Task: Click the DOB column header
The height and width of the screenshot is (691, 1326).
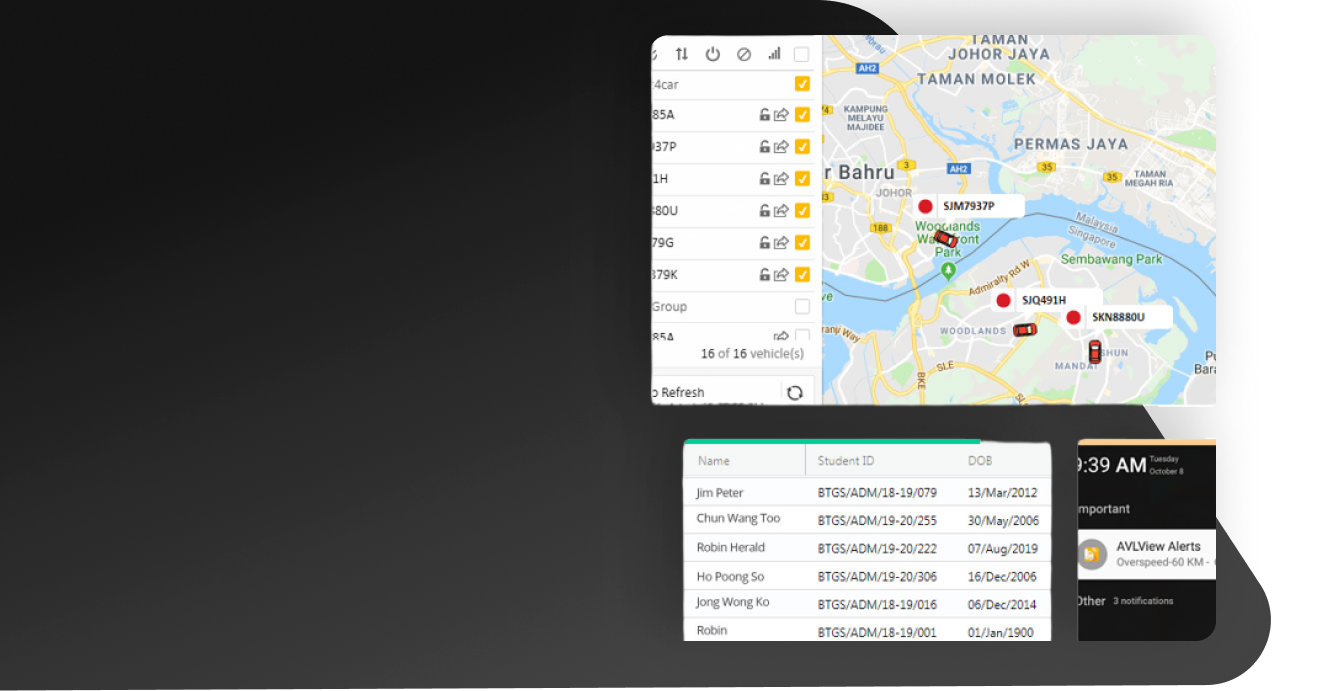Action: 979,461
